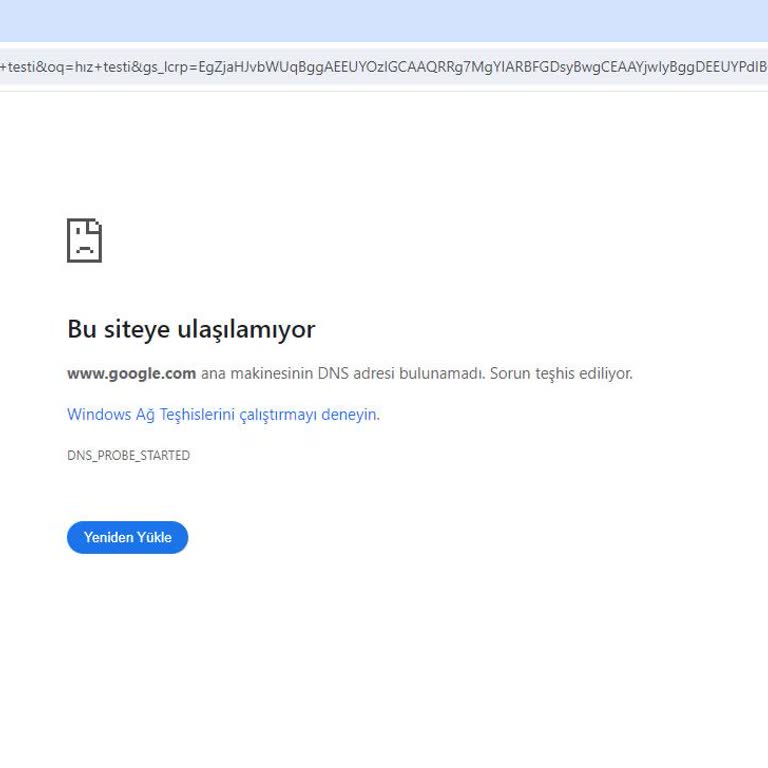This screenshot has height=768, width=768.
Task: Click the Bu siteye ulaşılamıyor heading
Action: coord(191,329)
